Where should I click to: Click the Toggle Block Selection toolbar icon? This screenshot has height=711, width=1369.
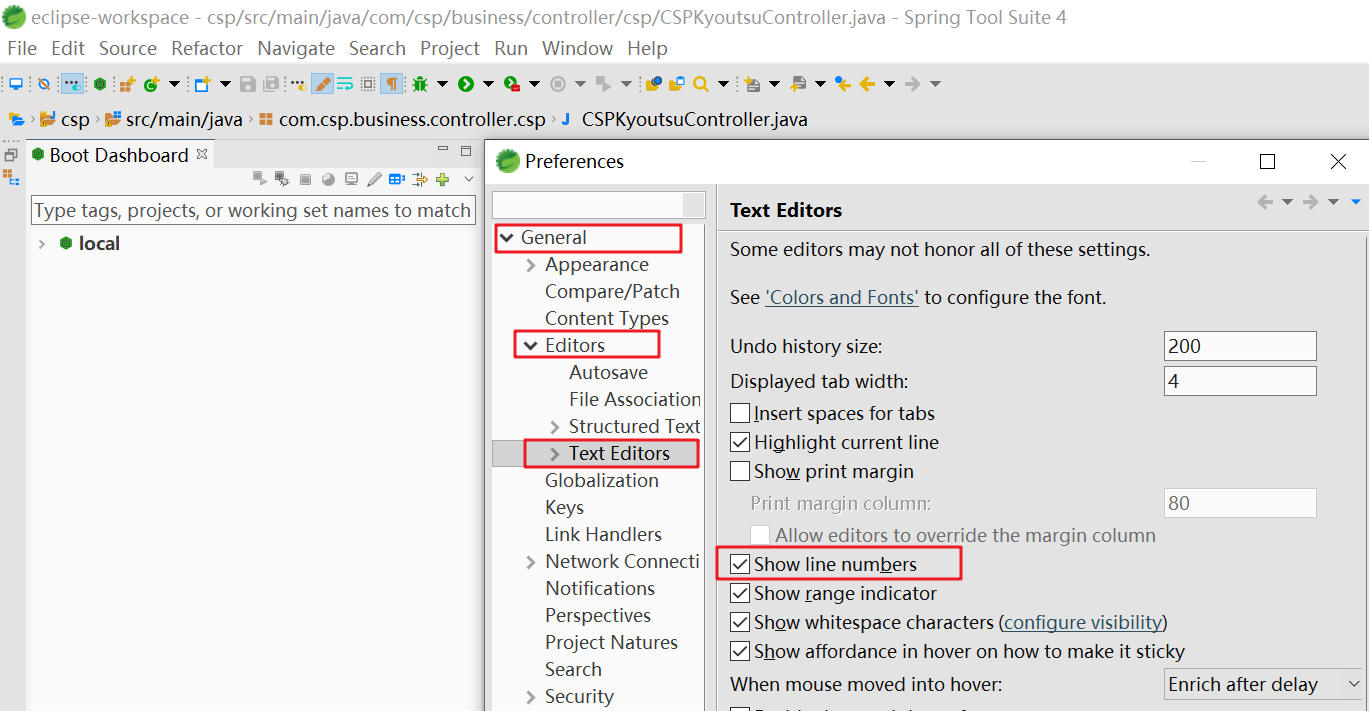368,84
